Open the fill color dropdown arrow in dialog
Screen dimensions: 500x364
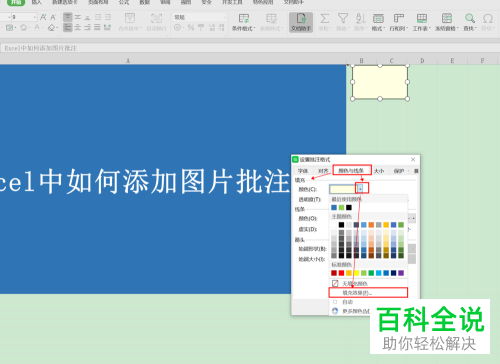click(x=360, y=189)
